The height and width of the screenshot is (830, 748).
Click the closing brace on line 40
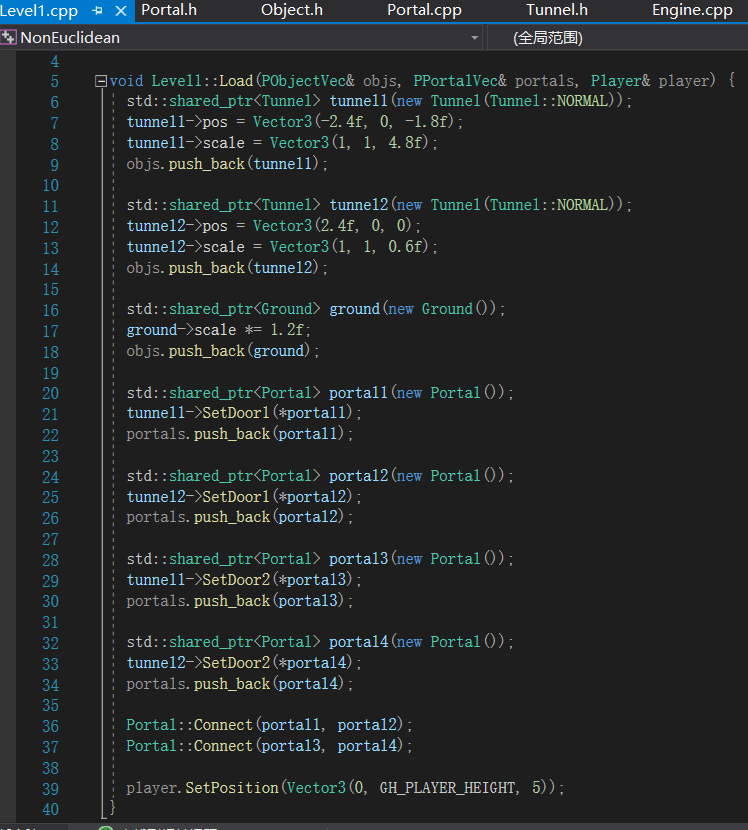coord(113,808)
